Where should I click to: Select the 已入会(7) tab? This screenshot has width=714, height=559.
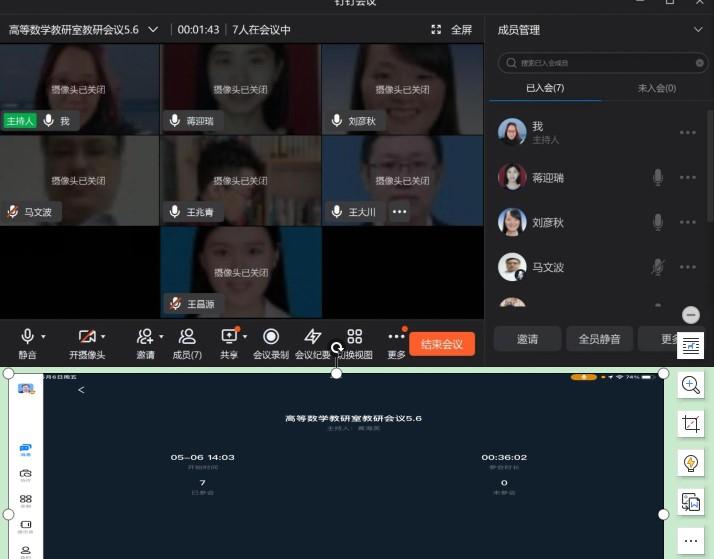tap(545, 88)
